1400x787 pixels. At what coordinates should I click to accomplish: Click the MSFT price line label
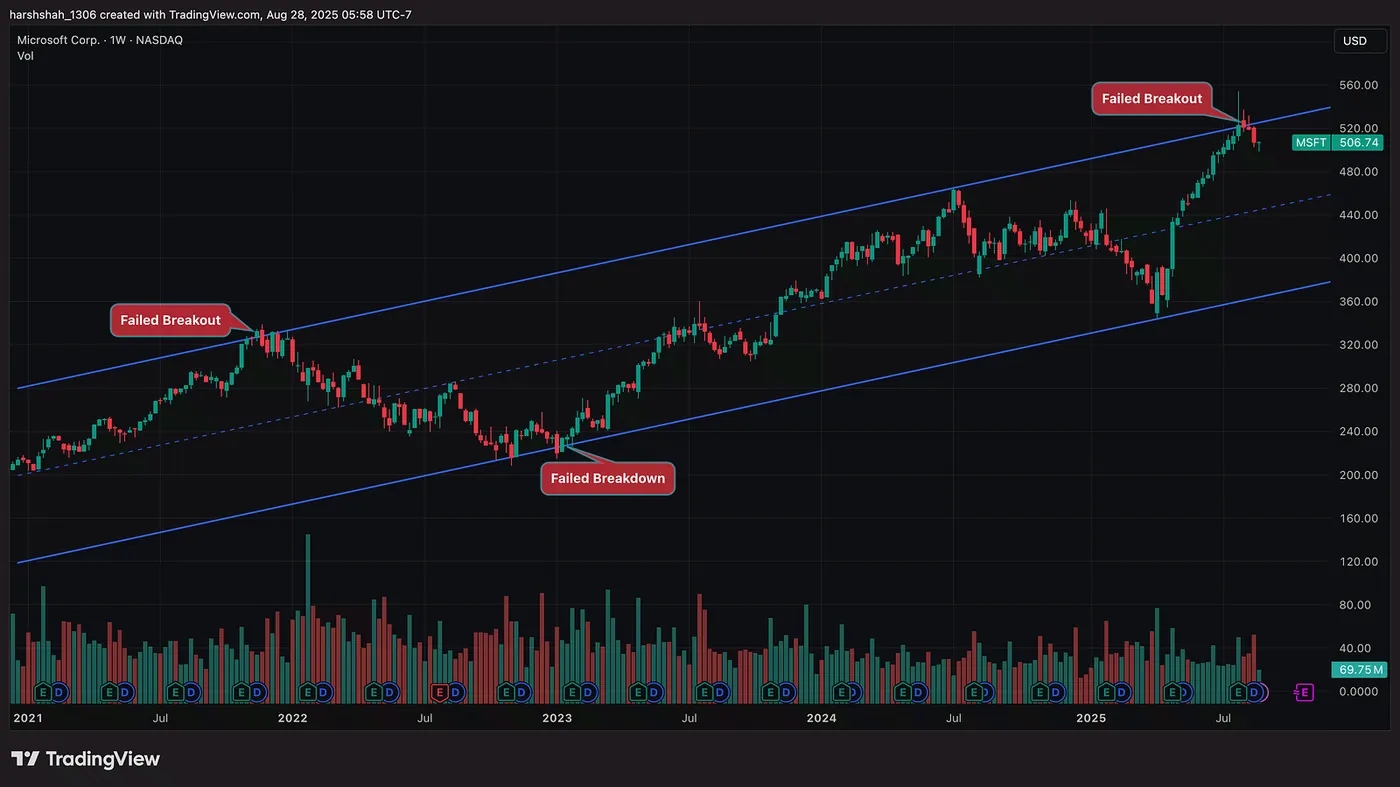[1312, 142]
